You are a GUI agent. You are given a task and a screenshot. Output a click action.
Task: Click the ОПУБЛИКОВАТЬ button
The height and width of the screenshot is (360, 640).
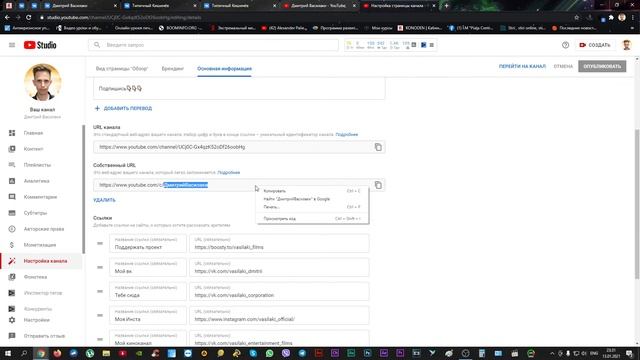tap(602, 66)
